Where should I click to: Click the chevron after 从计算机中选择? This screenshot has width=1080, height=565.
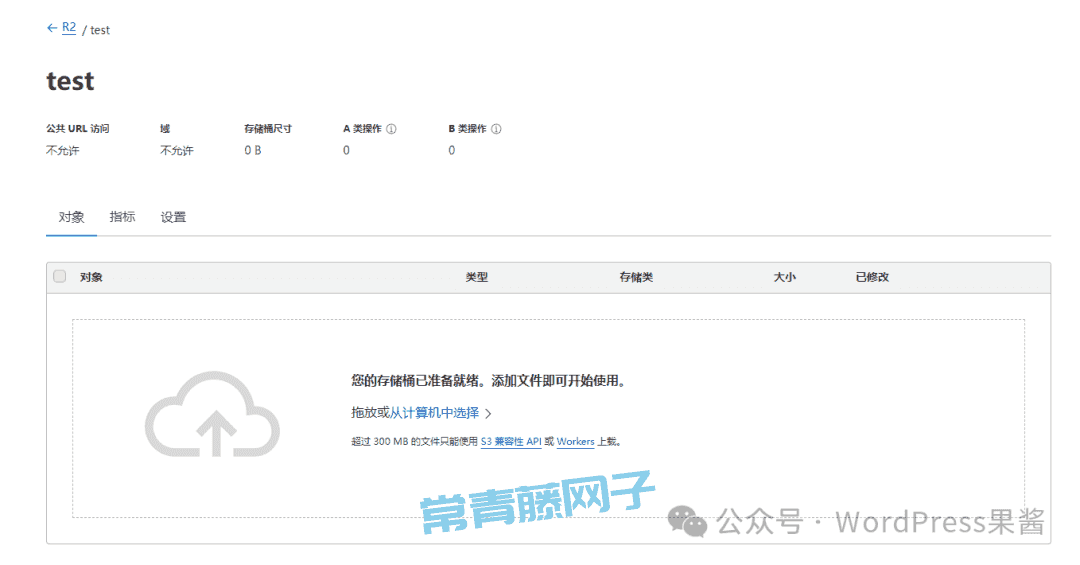(x=488, y=413)
